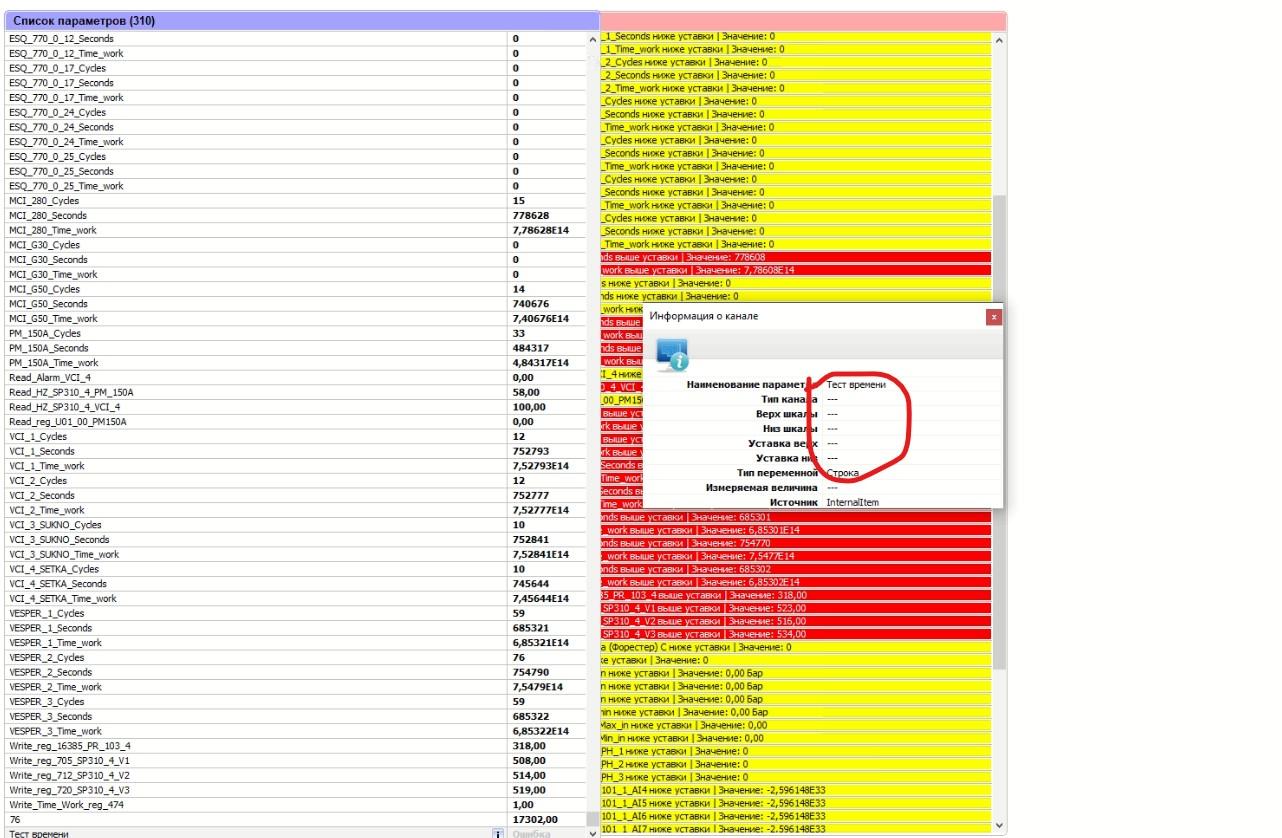This screenshot has height=838, width=1282.
Task: Select the red alarm with Значение: 778608
Action: (795, 257)
